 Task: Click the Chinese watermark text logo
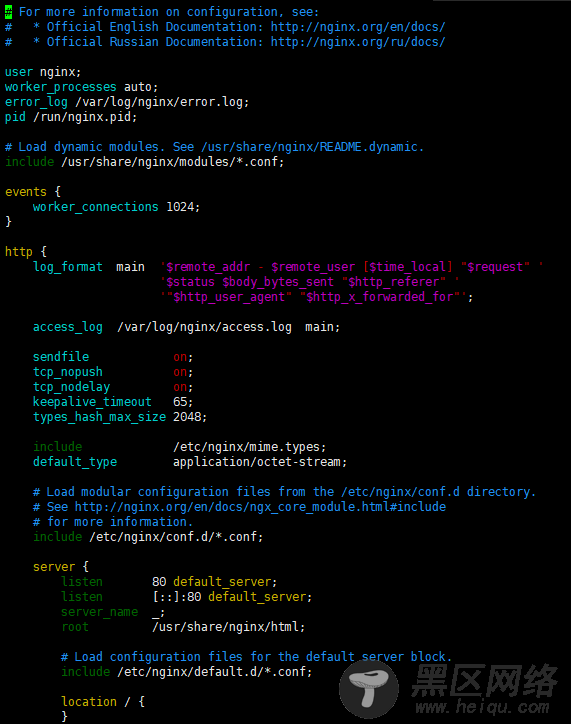484,681
